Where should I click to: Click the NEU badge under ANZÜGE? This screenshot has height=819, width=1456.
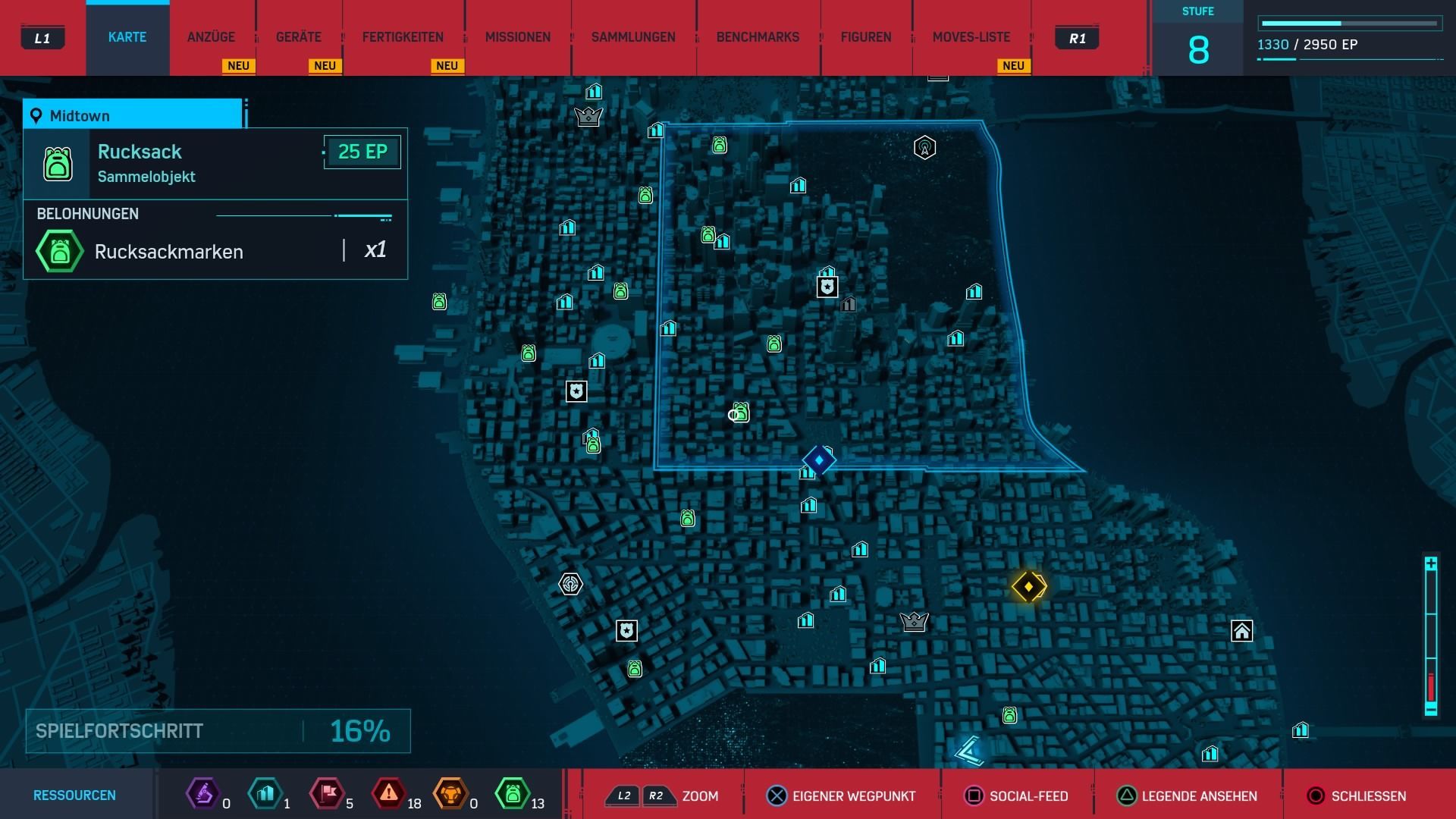coord(238,66)
